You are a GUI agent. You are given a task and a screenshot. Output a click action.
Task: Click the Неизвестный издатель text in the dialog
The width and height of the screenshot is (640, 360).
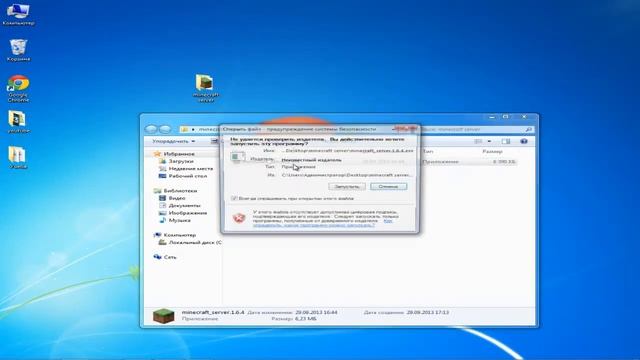point(311,160)
